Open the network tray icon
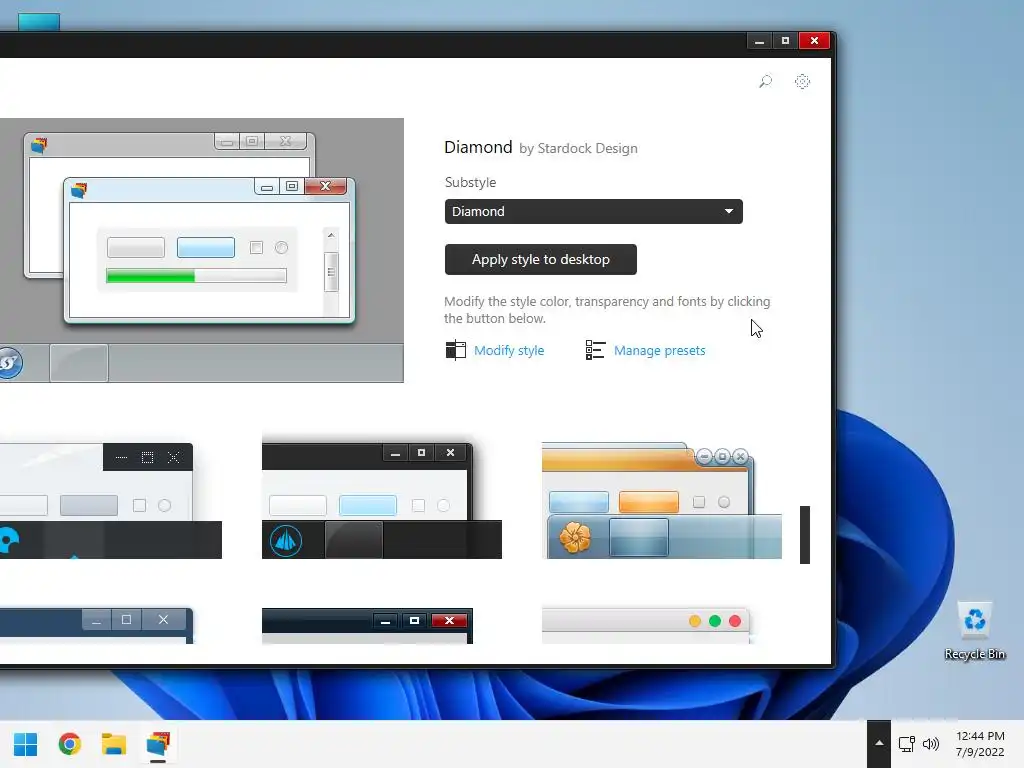1024x768 pixels. click(x=906, y=744)
